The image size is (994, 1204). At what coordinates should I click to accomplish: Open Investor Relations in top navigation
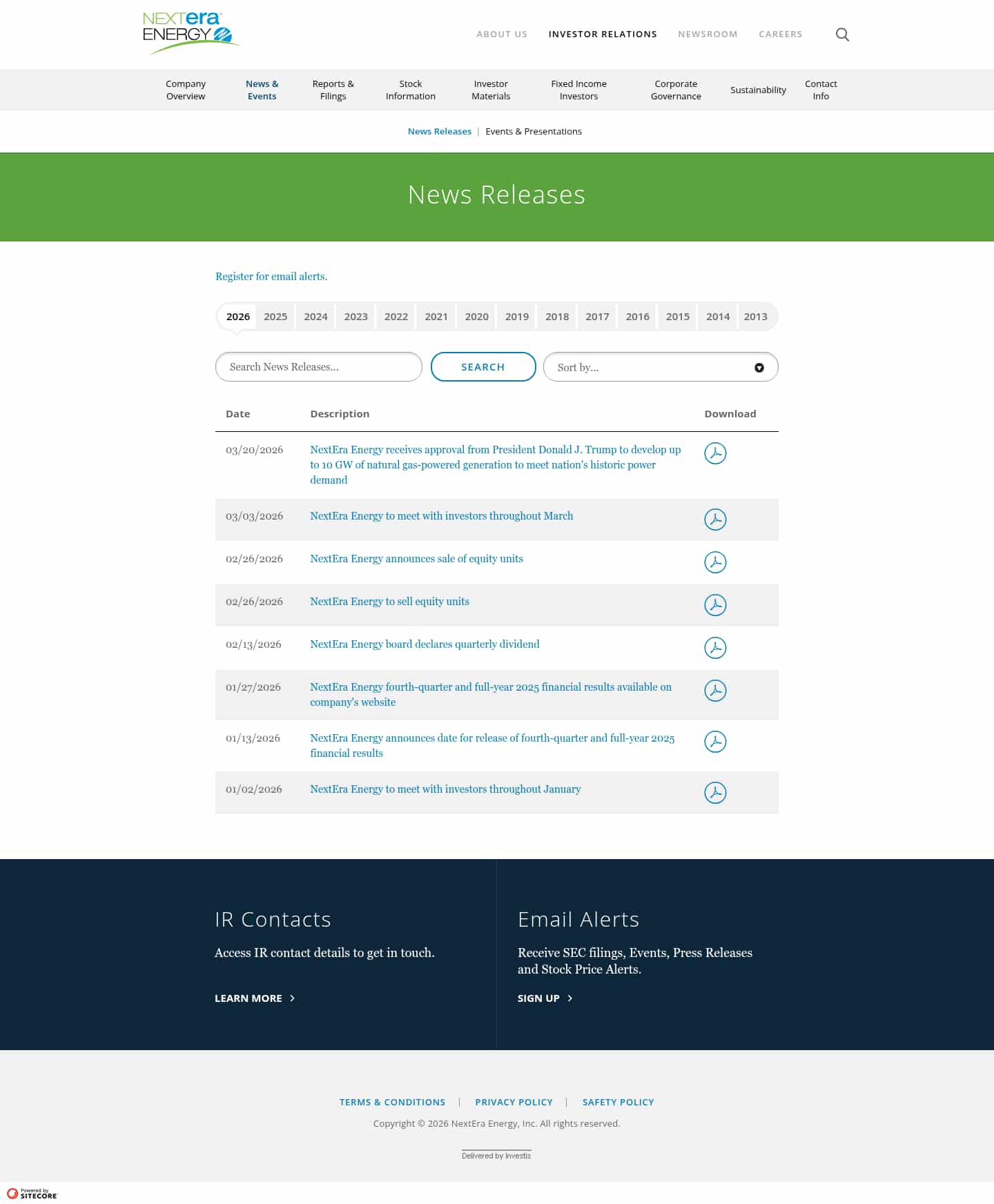click(x=603, y=34)
